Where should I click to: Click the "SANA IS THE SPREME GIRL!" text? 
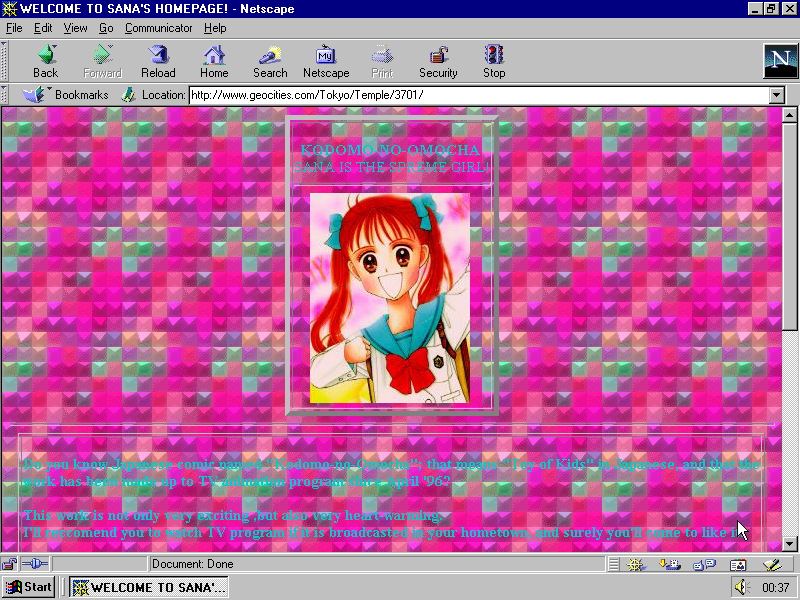391,167
